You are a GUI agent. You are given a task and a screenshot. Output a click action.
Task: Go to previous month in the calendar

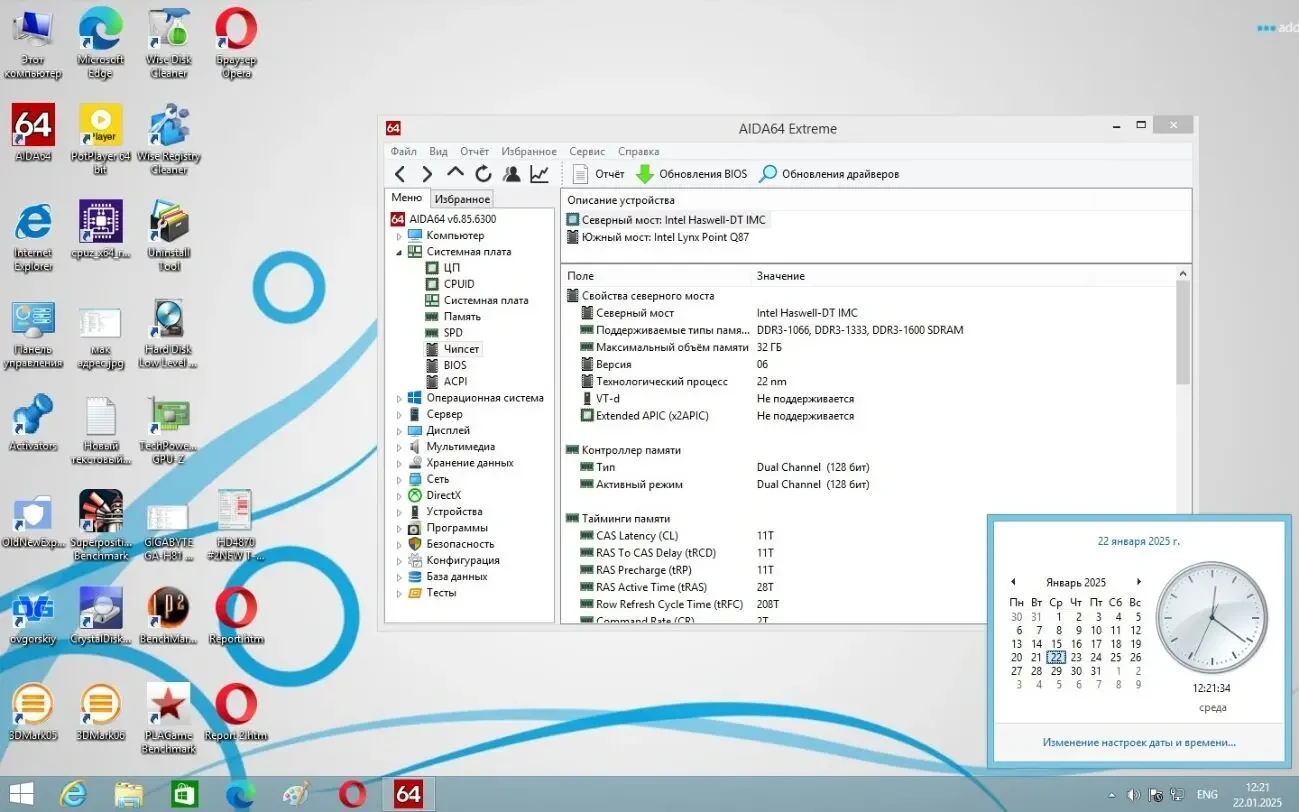[x=1013, y=581]
